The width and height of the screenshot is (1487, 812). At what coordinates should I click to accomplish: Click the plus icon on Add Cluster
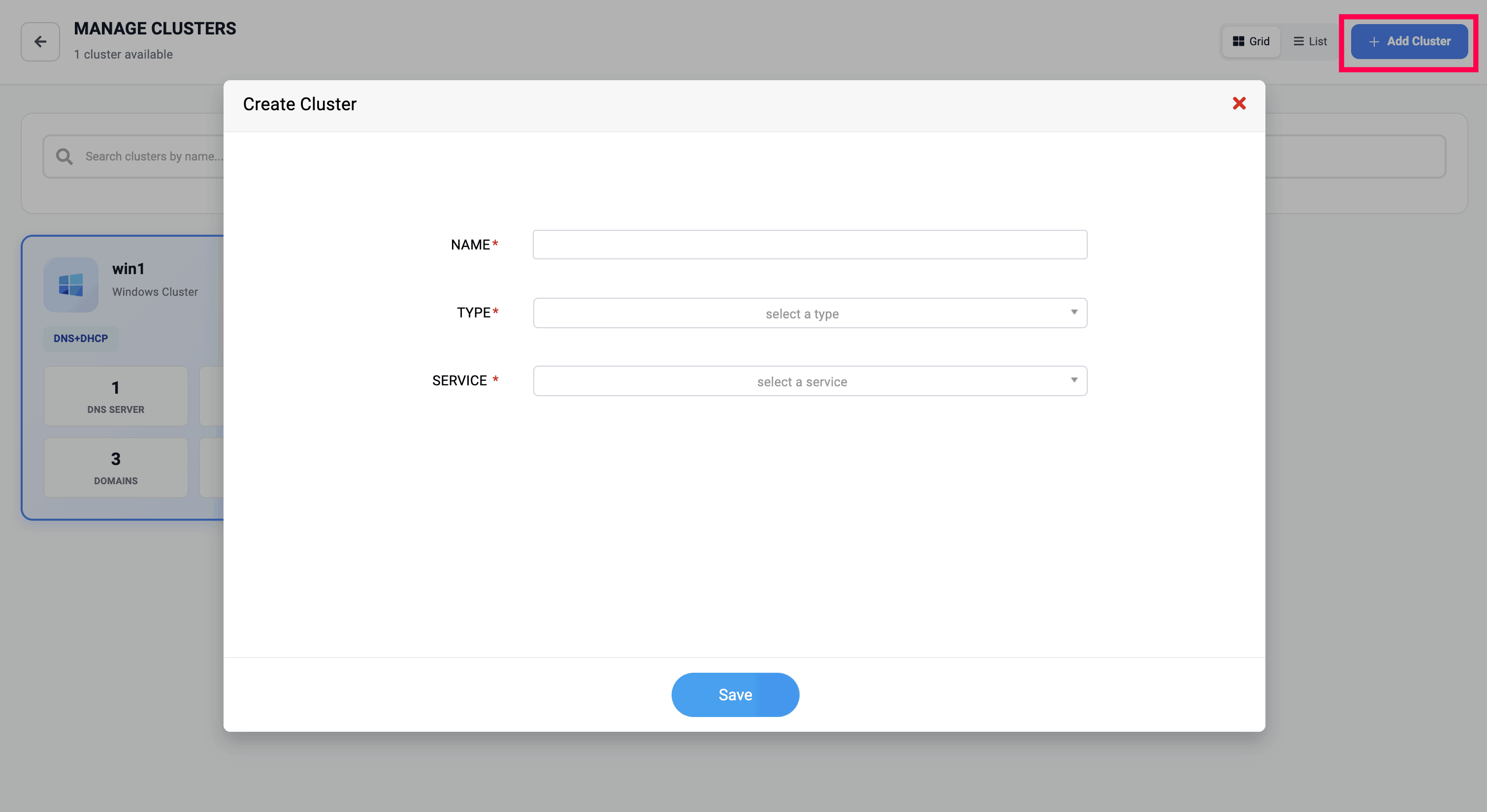(1374, 41)
